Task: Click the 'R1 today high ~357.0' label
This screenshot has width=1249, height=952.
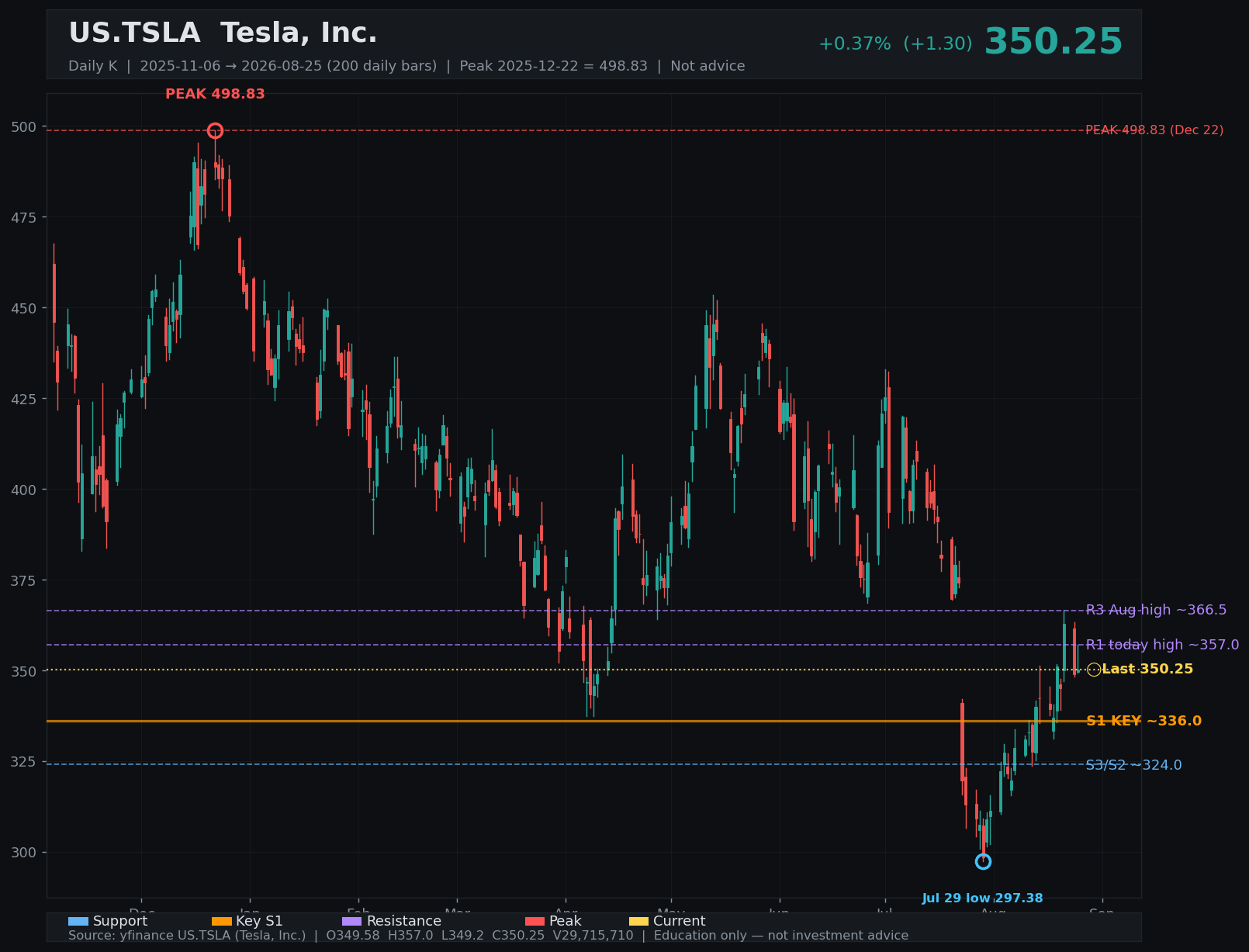Action: (x=1162, y=645)
